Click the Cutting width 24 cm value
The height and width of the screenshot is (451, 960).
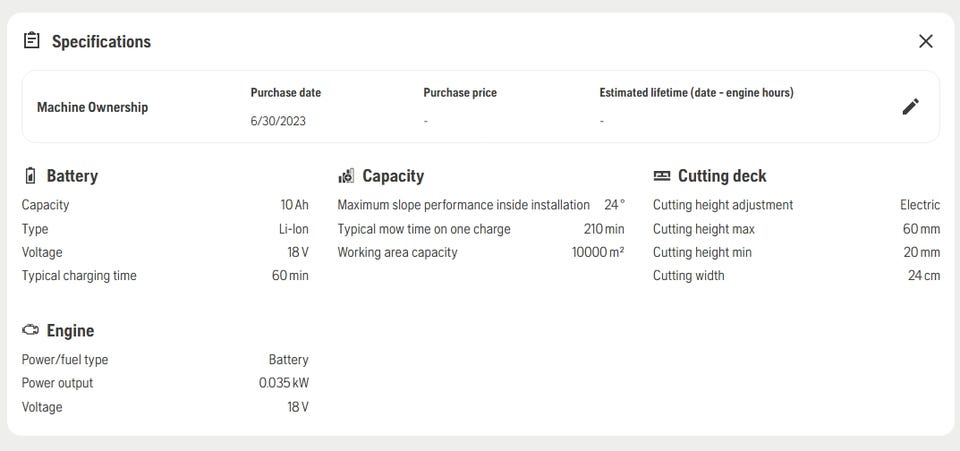(x=924, y=275)
